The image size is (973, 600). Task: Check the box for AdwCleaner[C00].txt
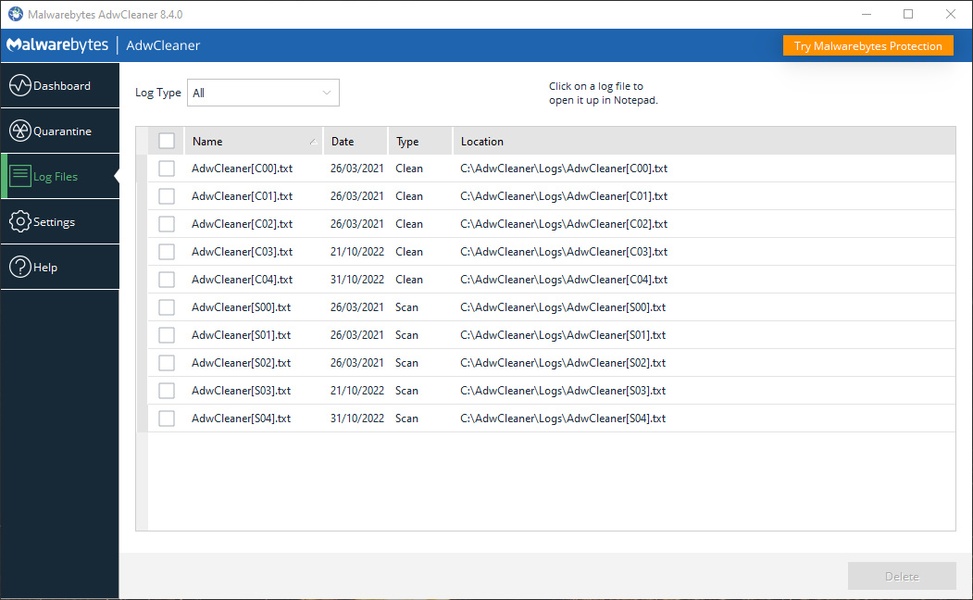(x=166, y=168)
